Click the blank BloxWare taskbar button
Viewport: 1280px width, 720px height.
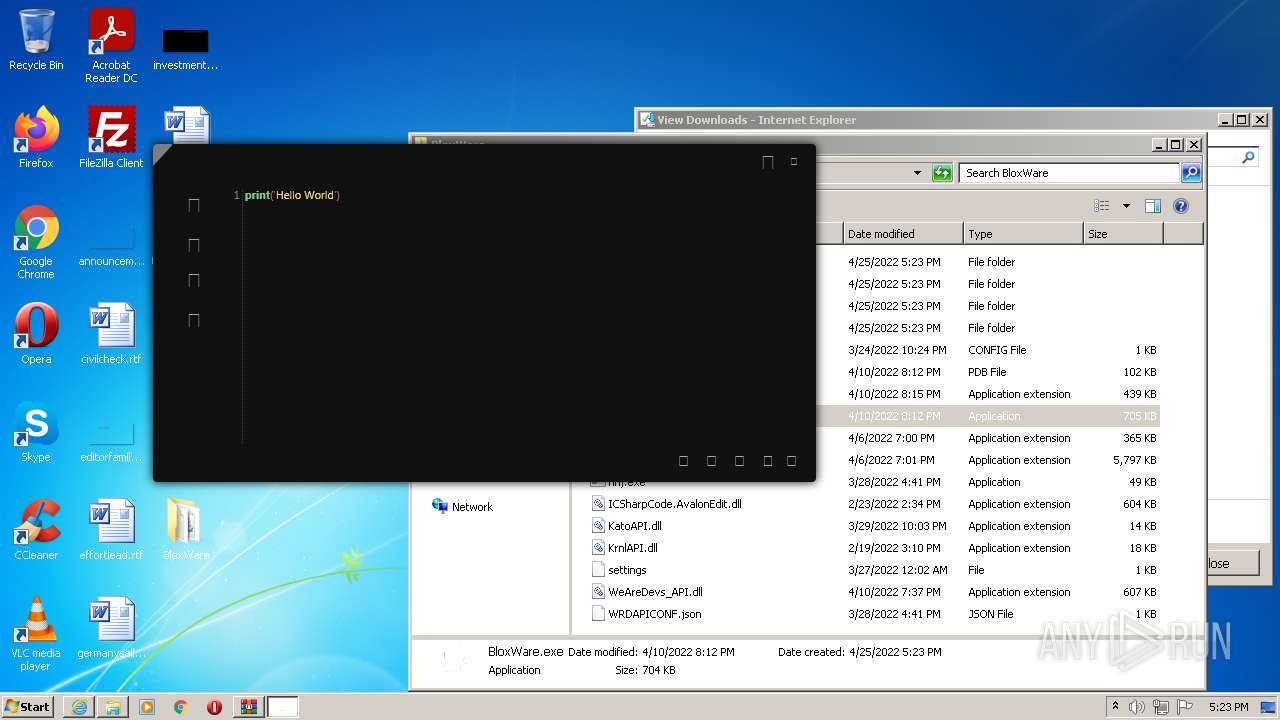click(x=283, y=707)
